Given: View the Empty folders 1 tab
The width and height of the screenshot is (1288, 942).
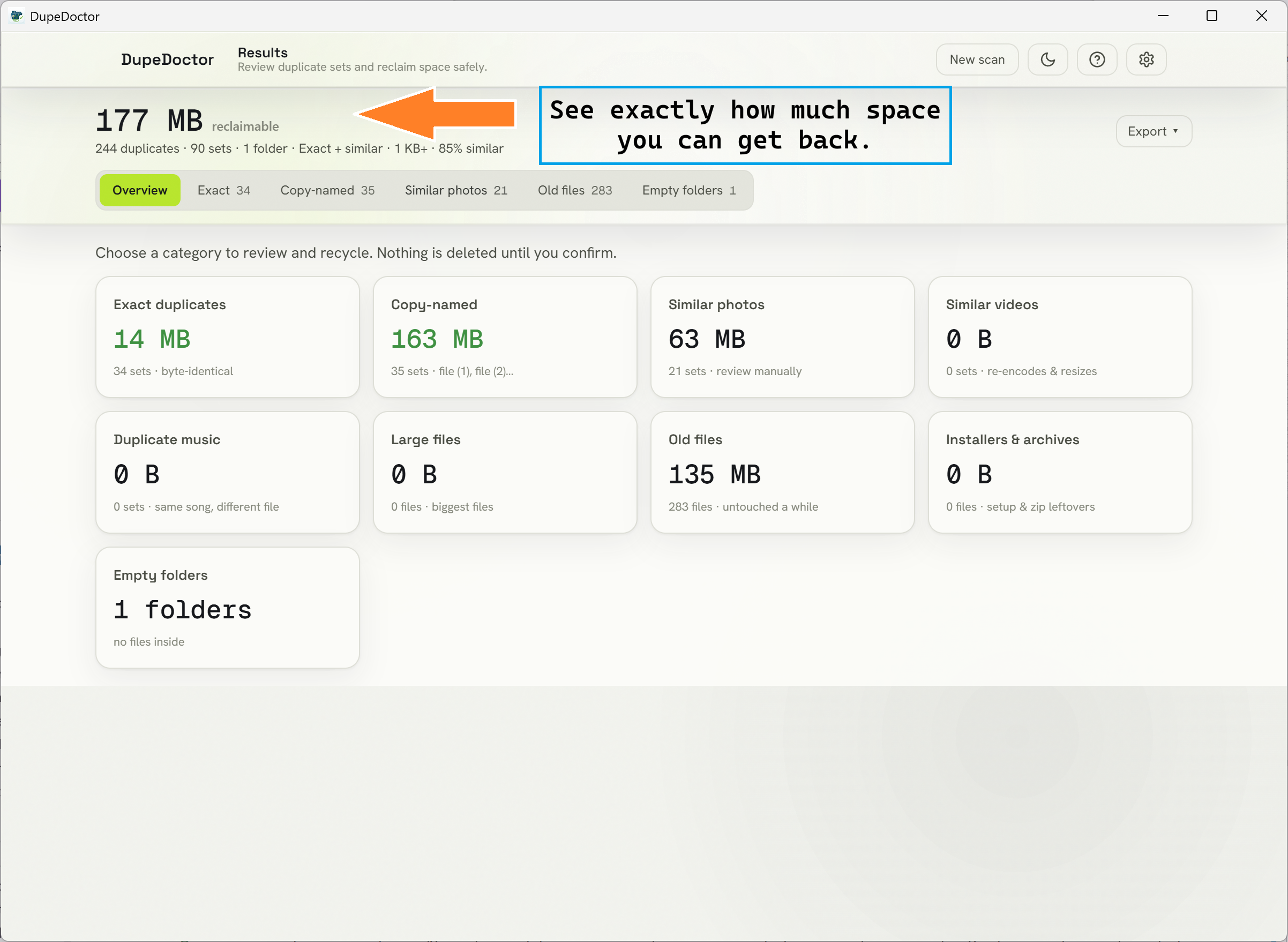Looking at the screenshot, I should pos(689,190).
